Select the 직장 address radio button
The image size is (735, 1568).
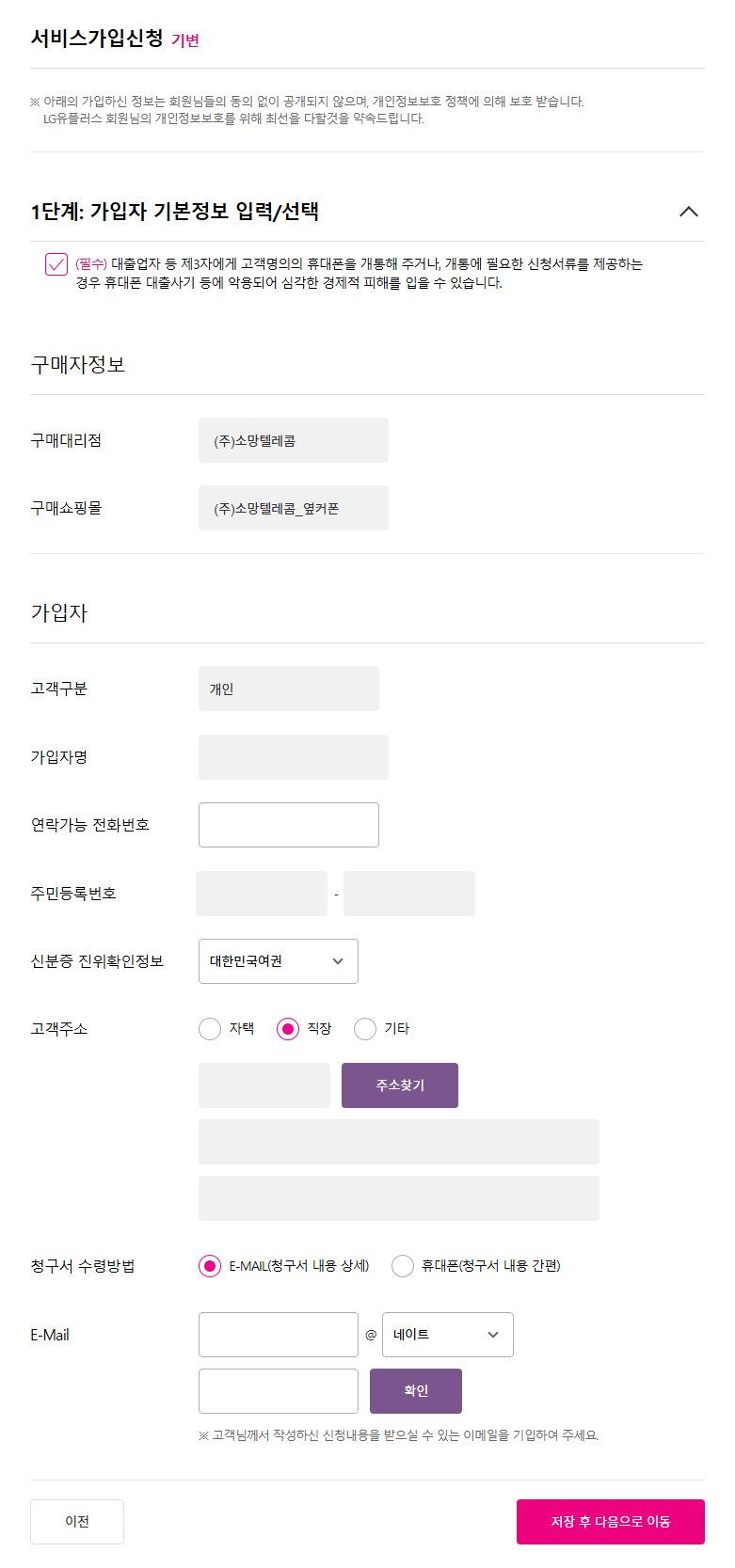[x=288, y=1029]
